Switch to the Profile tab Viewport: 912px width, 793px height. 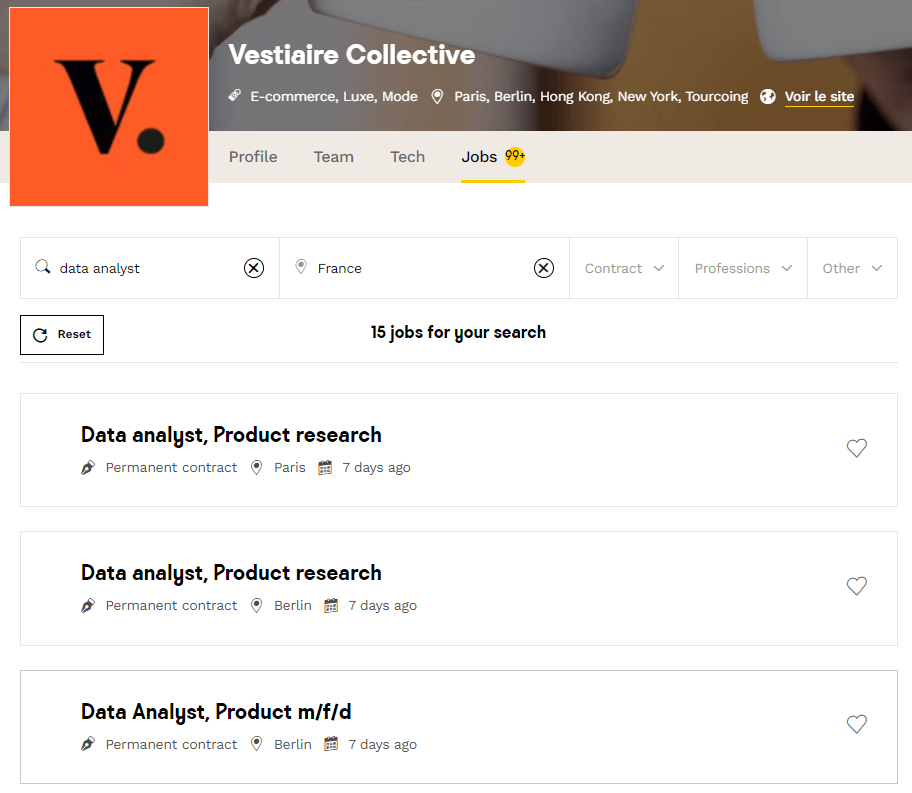(x=253, y=157)
